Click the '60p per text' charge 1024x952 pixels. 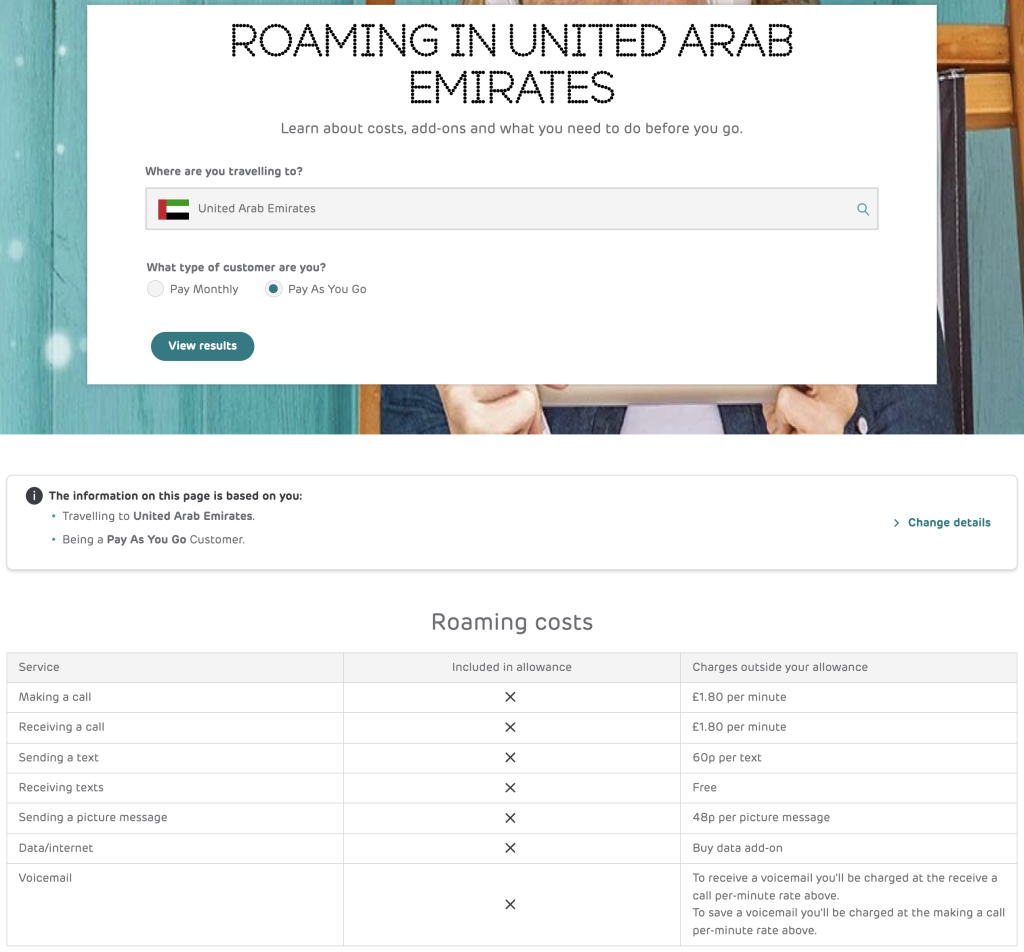[x=727, y=758]
